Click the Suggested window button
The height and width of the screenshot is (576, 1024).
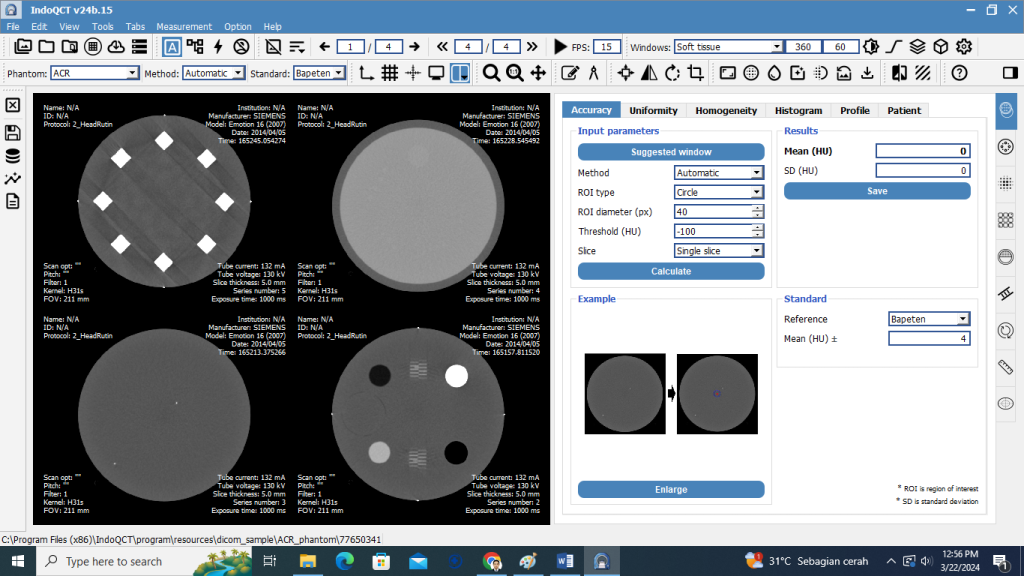pyautogui.click(x=670, y=152)
